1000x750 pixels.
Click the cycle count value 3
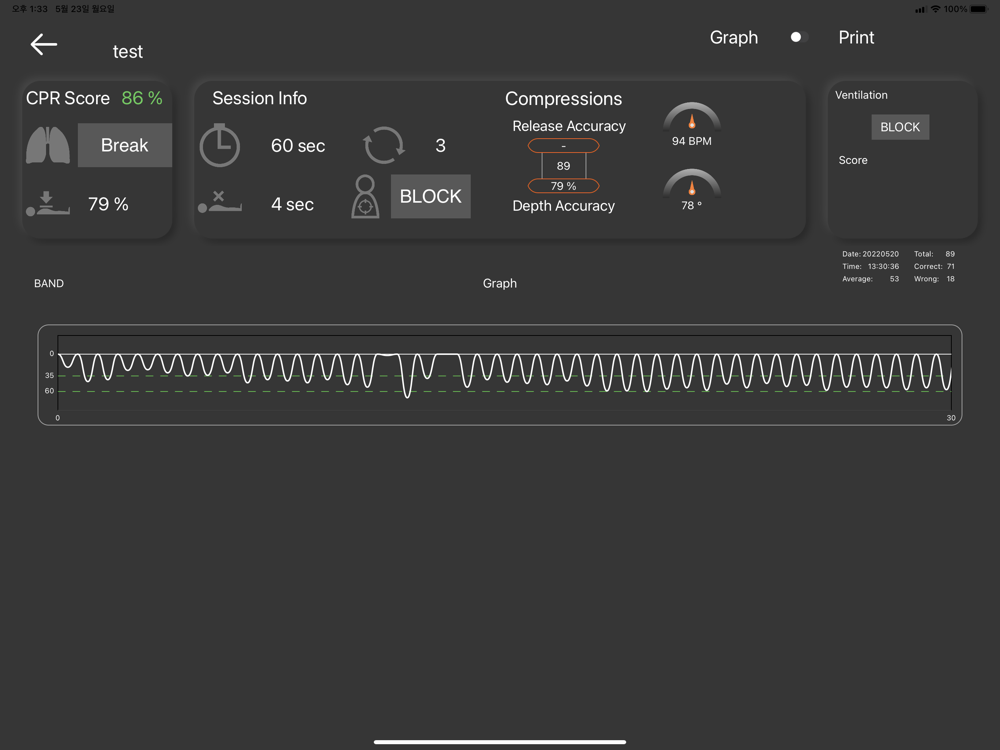tap(440, 145)
